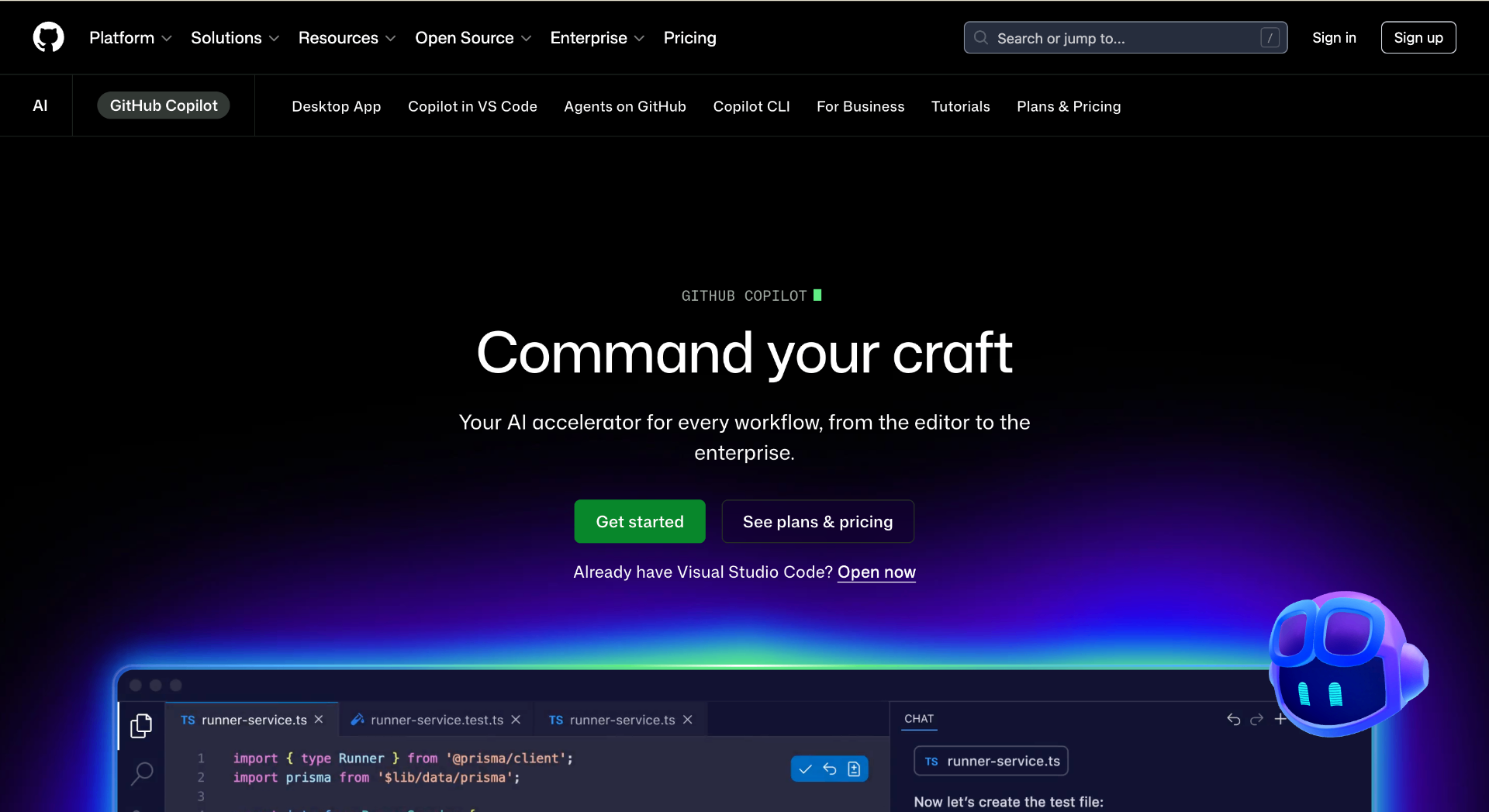
Task: Open Agents on GitHub page
Action: pos(625,106)
